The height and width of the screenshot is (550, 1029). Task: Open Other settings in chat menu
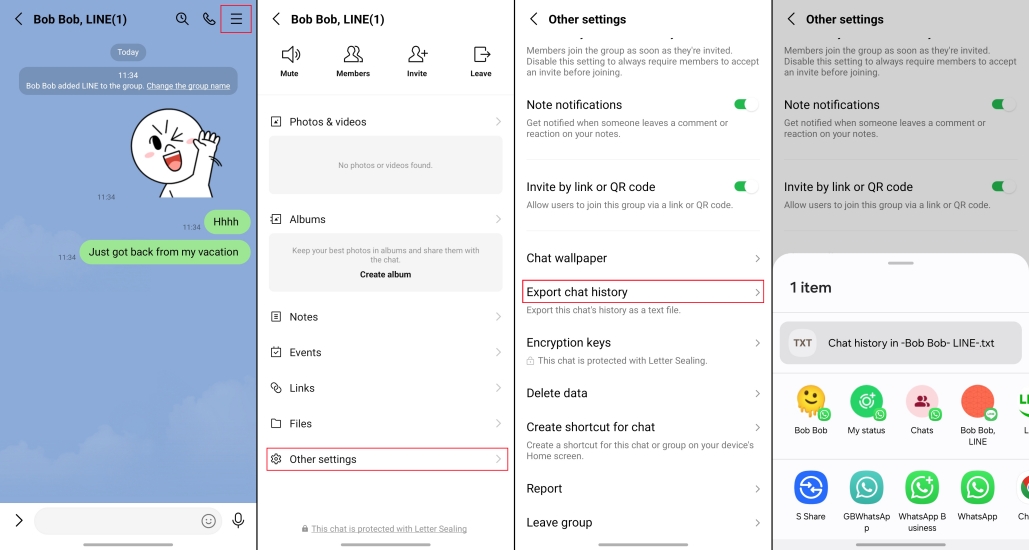[386, 459]
